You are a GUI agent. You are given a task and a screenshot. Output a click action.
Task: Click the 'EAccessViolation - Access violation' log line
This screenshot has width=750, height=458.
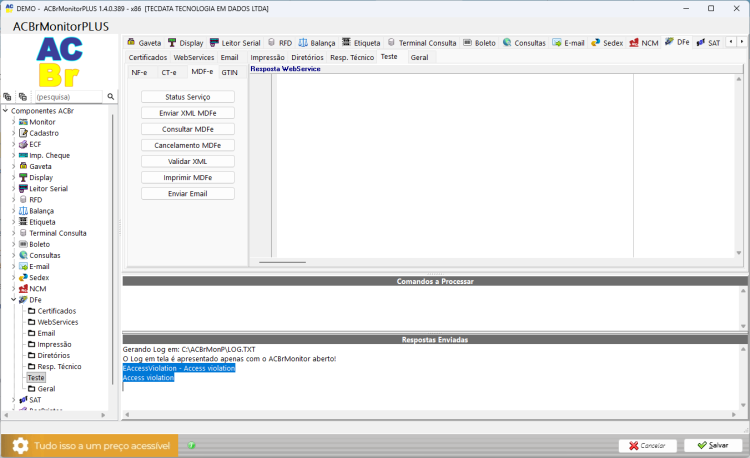coord(179,368)
